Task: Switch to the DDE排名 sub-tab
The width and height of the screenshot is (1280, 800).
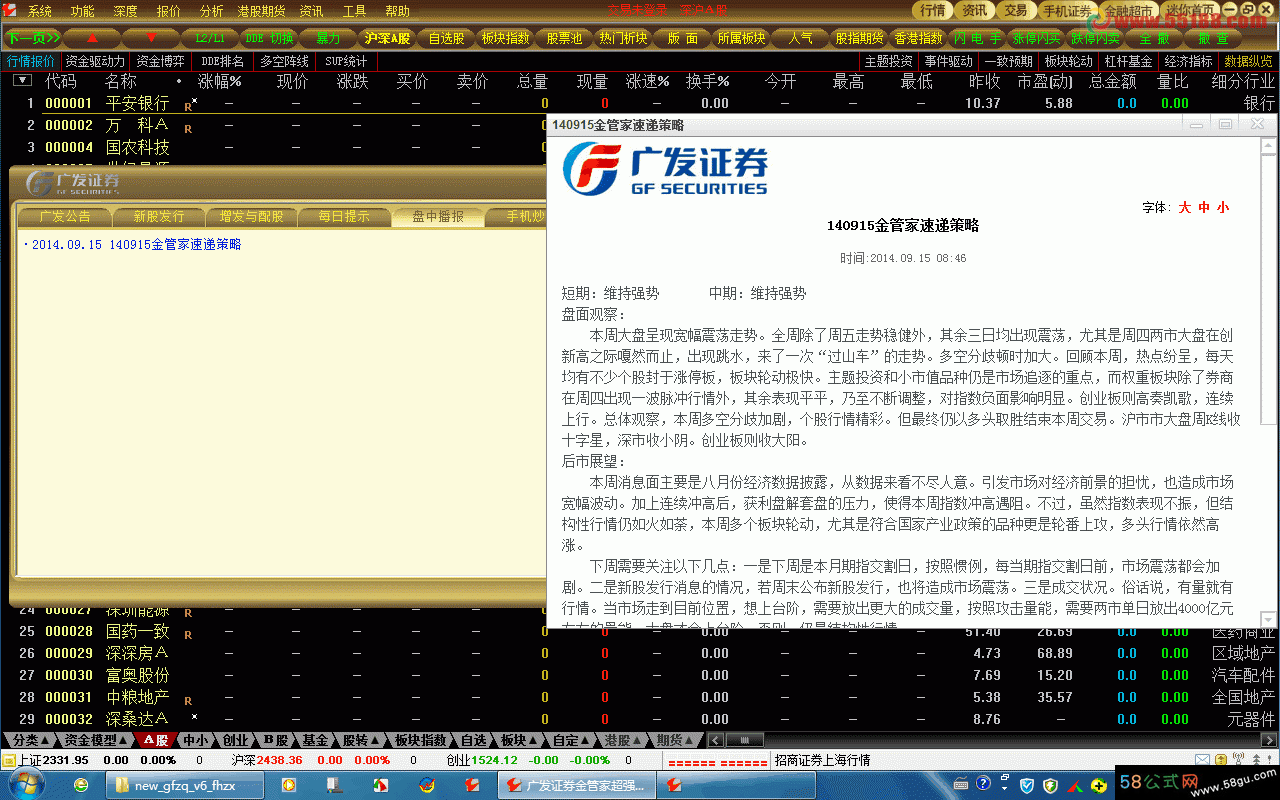Action: (x=222, y=61)
